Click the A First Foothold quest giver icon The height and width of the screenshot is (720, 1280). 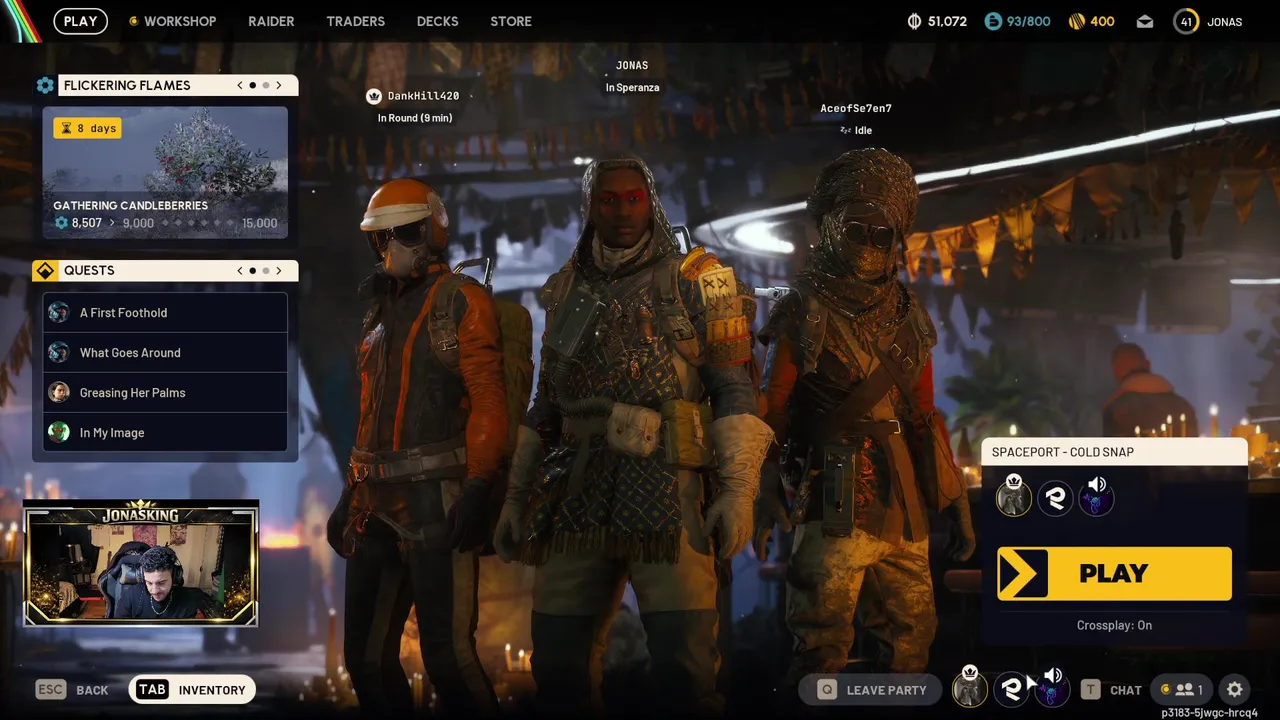[x=59, y=312]
